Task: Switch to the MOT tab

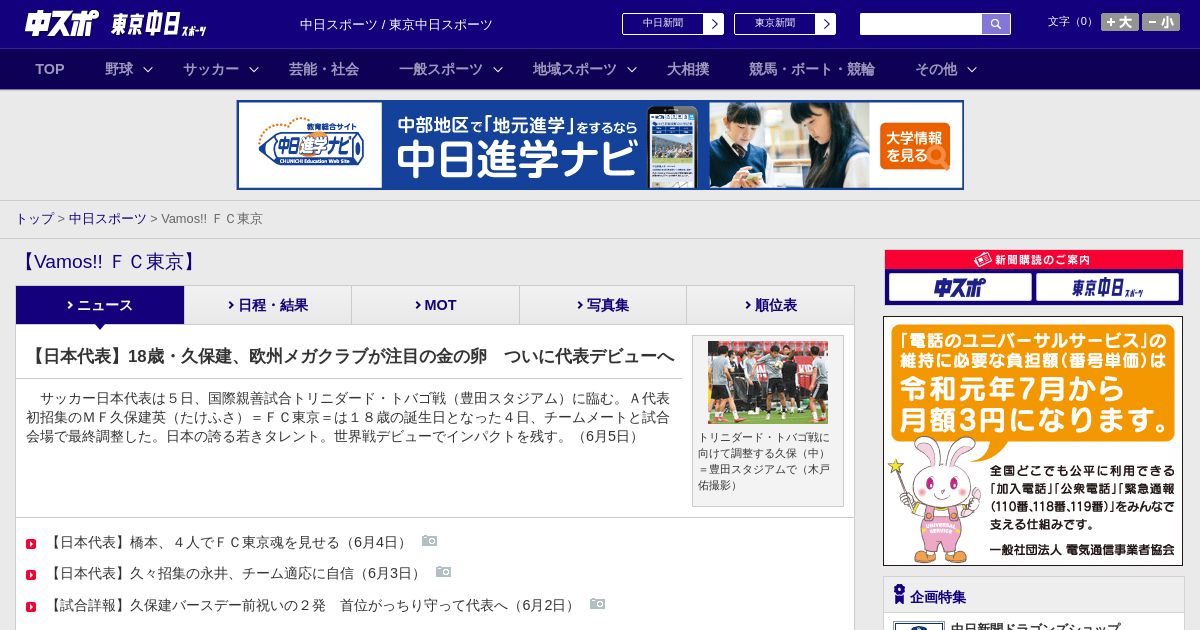Action: coord(435,305)
